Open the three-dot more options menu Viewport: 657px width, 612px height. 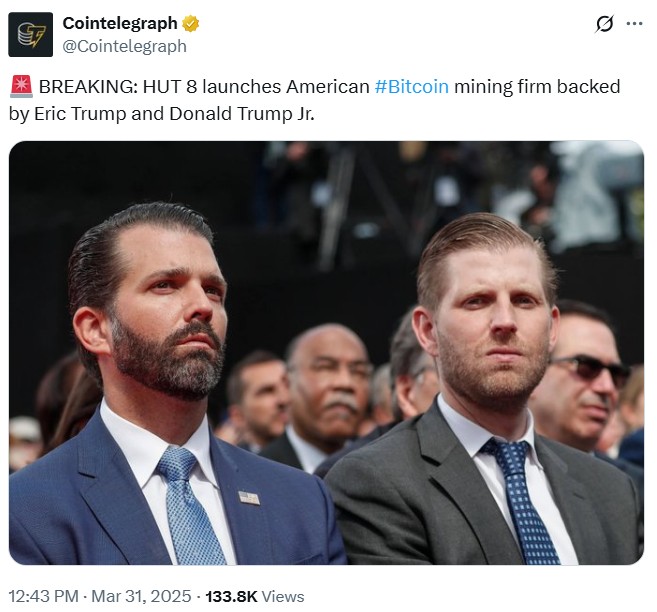tap(634, 24)
